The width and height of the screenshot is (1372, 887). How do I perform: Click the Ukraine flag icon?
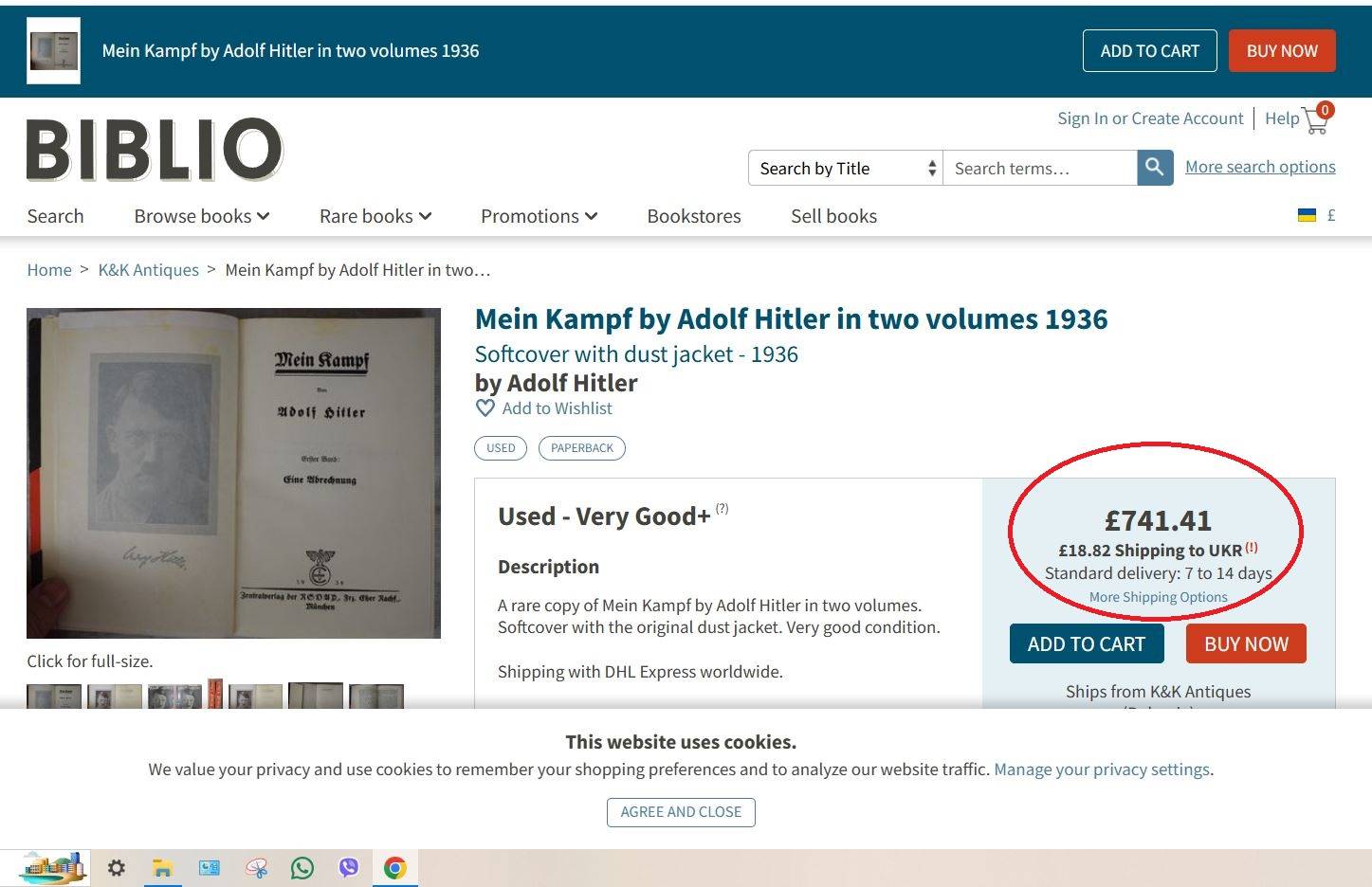(x=1307, y=215)
